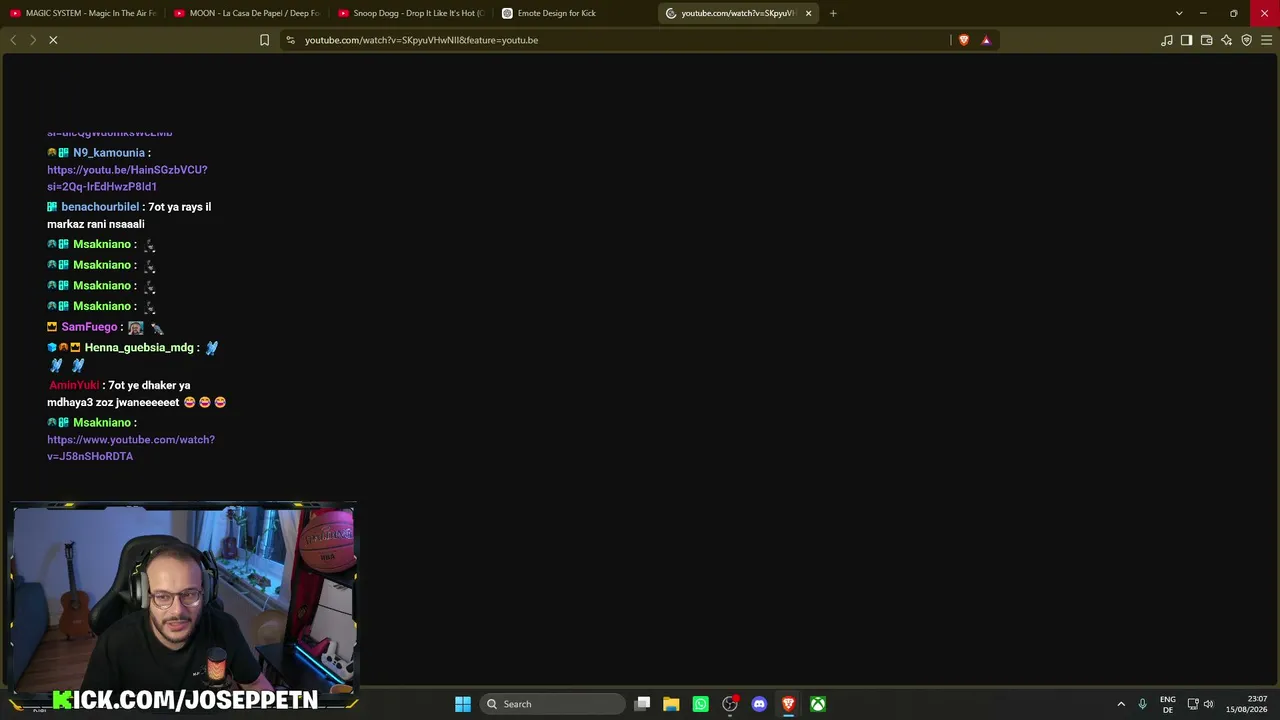
Task: Open N9_kamounia's youtu.be link
Action: 127,178
